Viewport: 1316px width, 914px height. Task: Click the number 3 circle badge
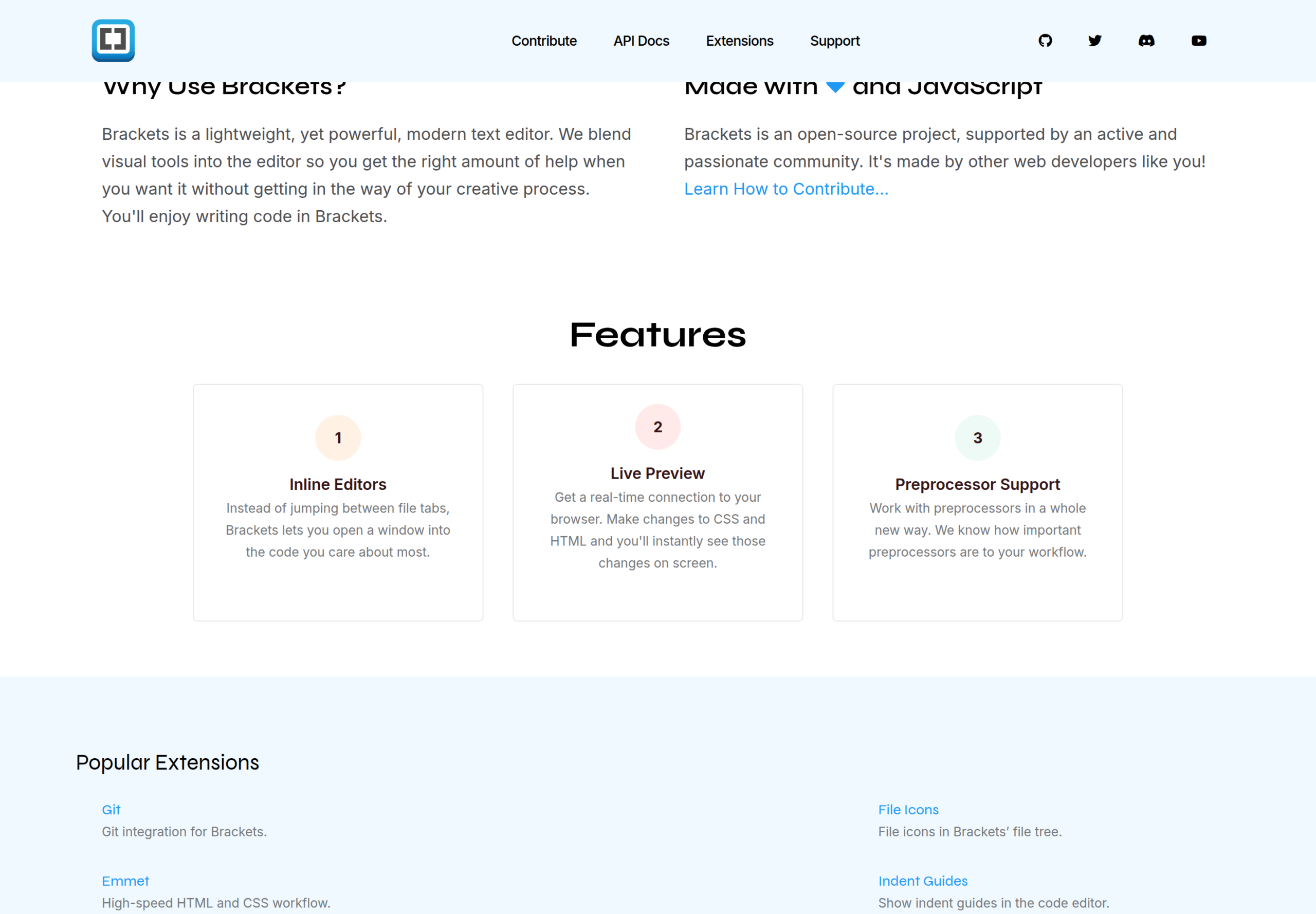[x=977, y=438]
